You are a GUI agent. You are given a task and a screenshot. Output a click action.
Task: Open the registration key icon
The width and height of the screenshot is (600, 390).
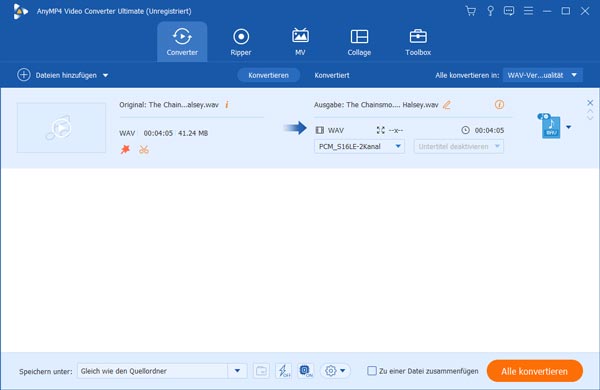click(490, 11)
